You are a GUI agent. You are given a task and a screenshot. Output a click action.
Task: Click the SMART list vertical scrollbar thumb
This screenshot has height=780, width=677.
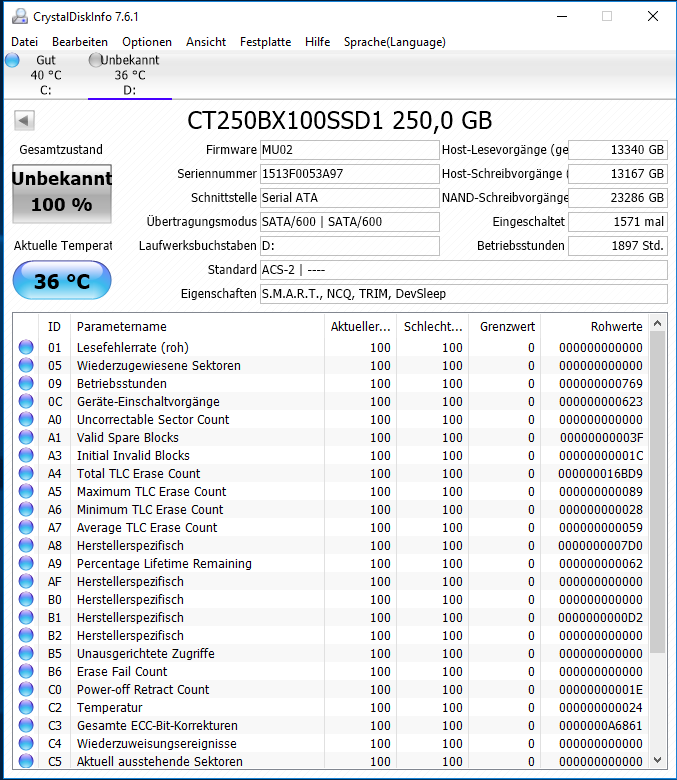pyautogui.click(x=658, y=492)
